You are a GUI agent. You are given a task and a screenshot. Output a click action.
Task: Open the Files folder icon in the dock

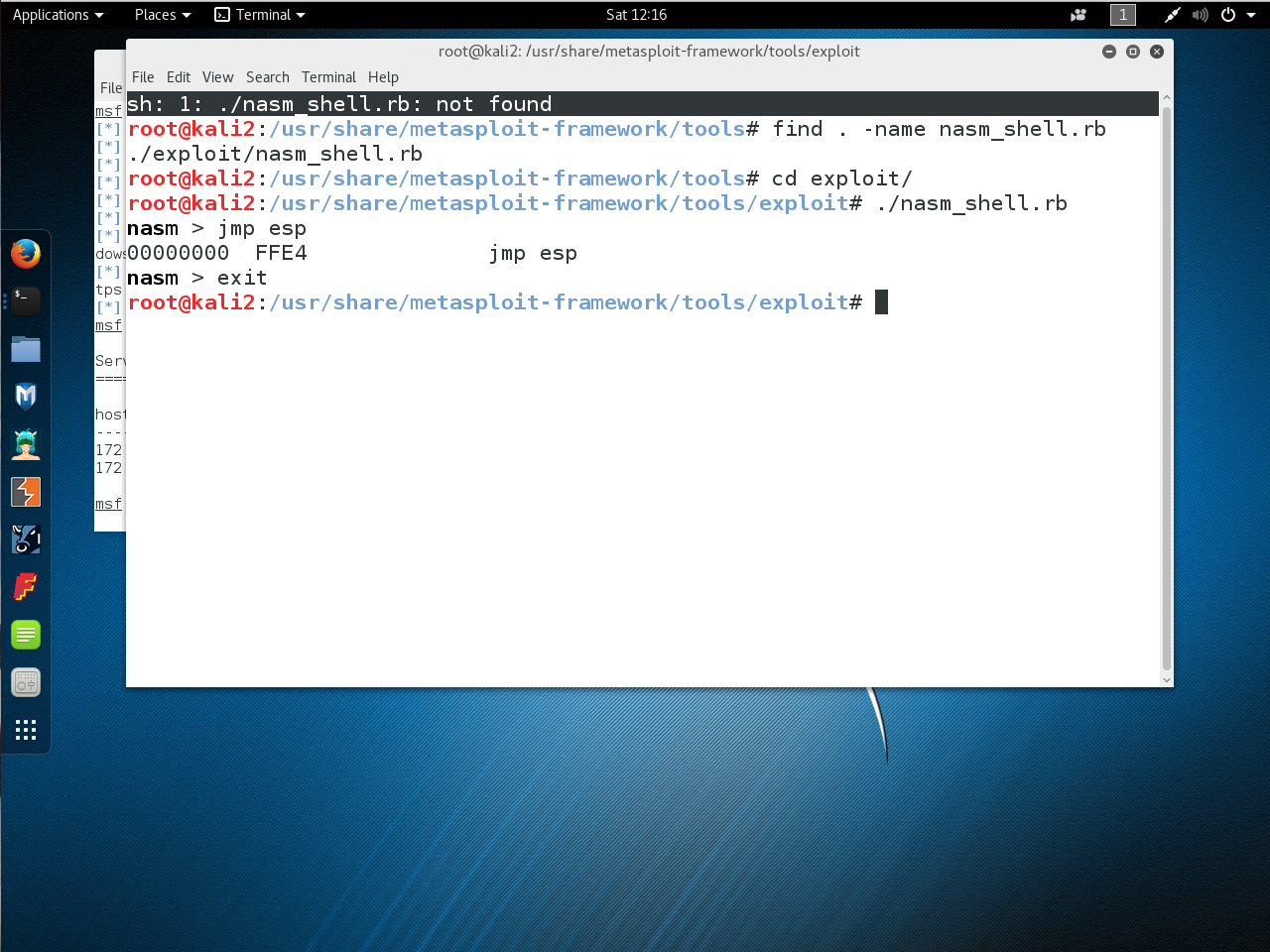pos(26,349)
